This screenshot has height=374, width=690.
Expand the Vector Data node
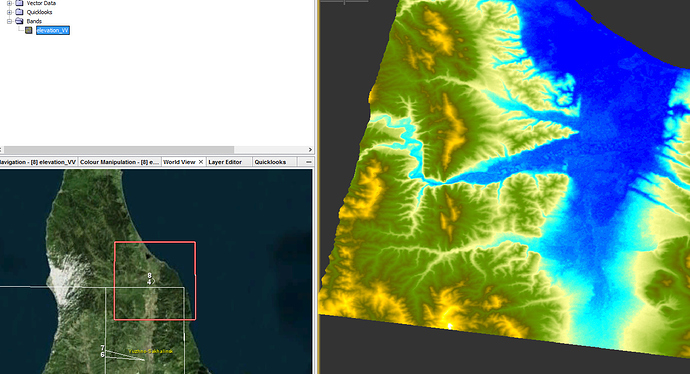9,3
